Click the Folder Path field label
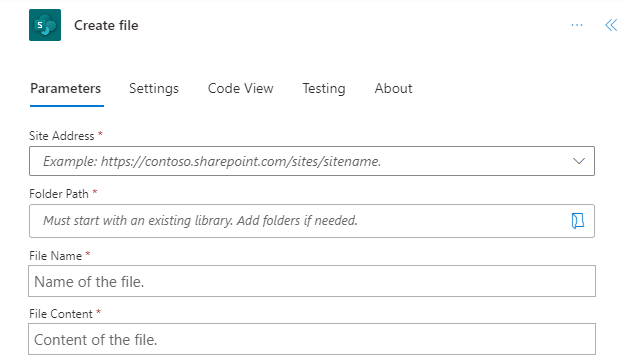This screenshot has width=625, height=364. 59,194
